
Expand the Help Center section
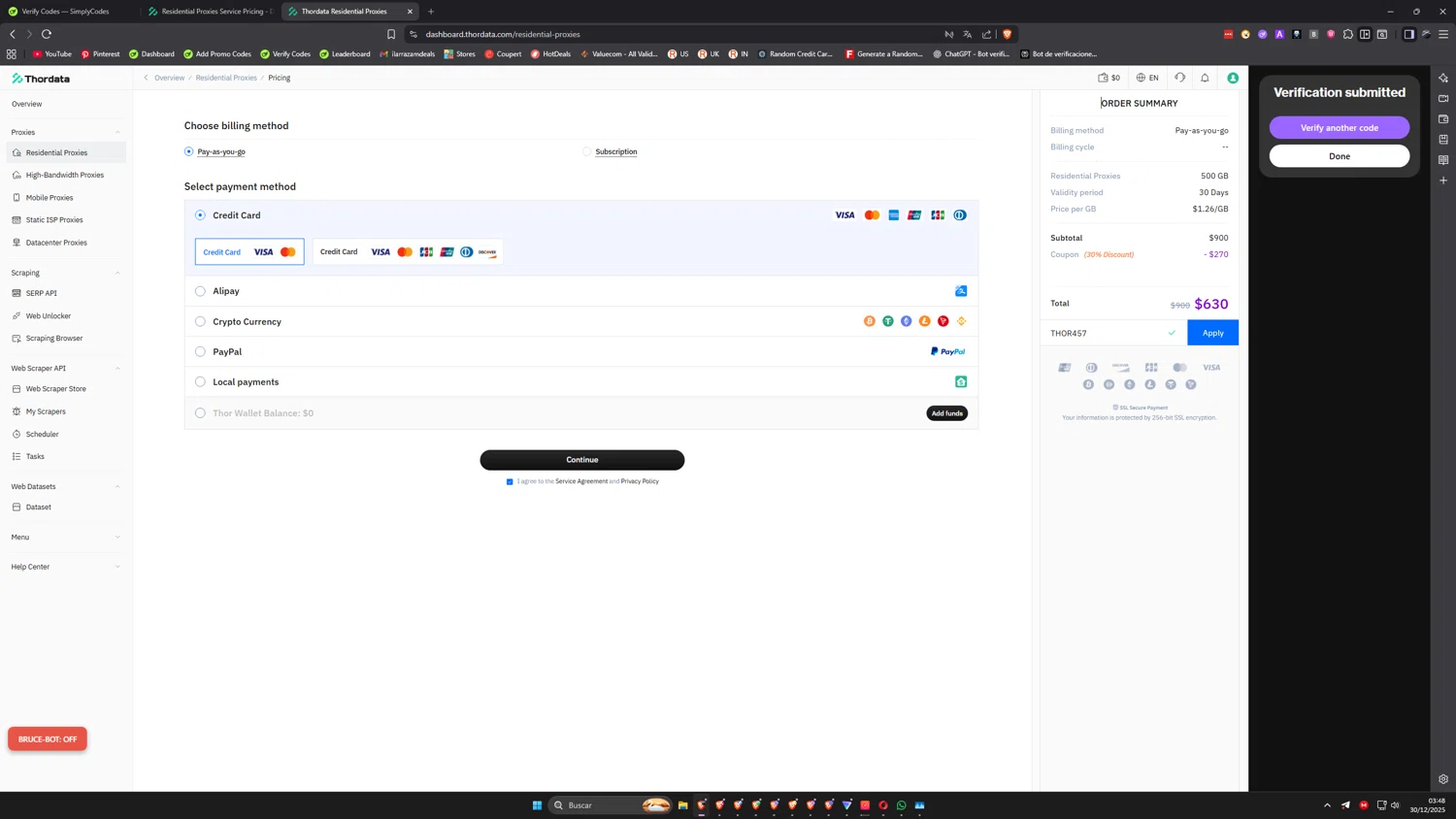pyautogui.click(x=117, y=567)
